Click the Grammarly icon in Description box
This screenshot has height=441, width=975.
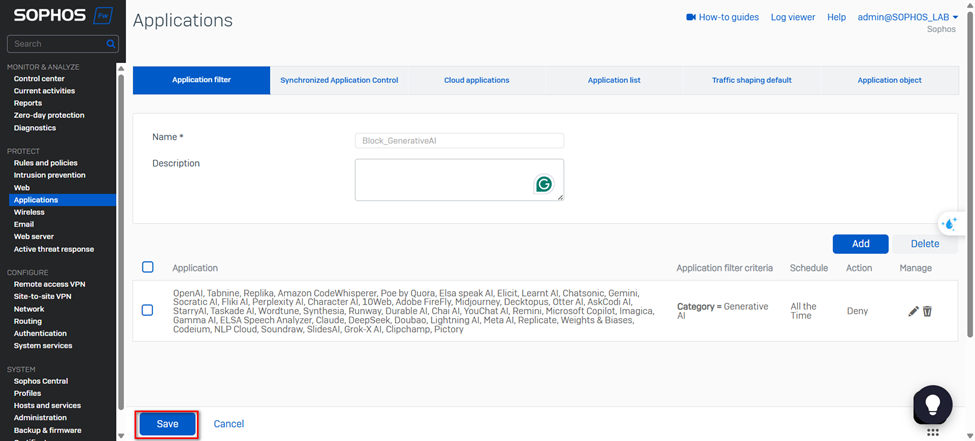click(544, 184)
